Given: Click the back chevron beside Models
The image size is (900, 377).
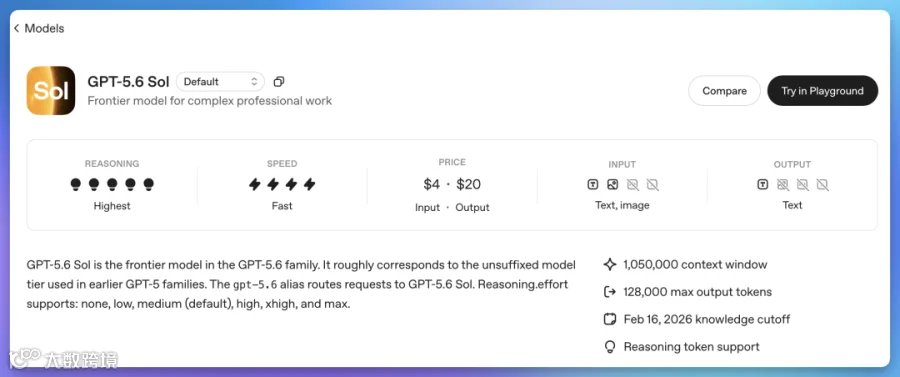Looking at the screenshot, I should pyautogui.click(x=17, y=28).
